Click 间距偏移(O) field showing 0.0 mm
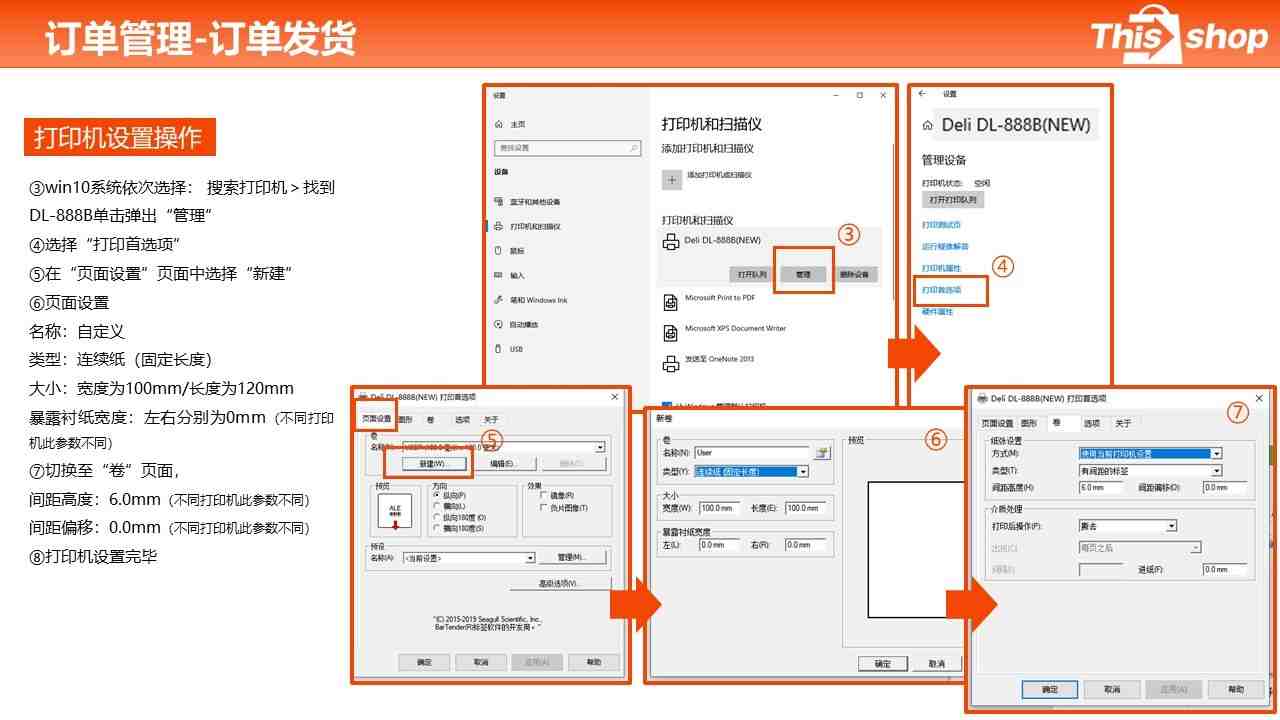 1225,488
